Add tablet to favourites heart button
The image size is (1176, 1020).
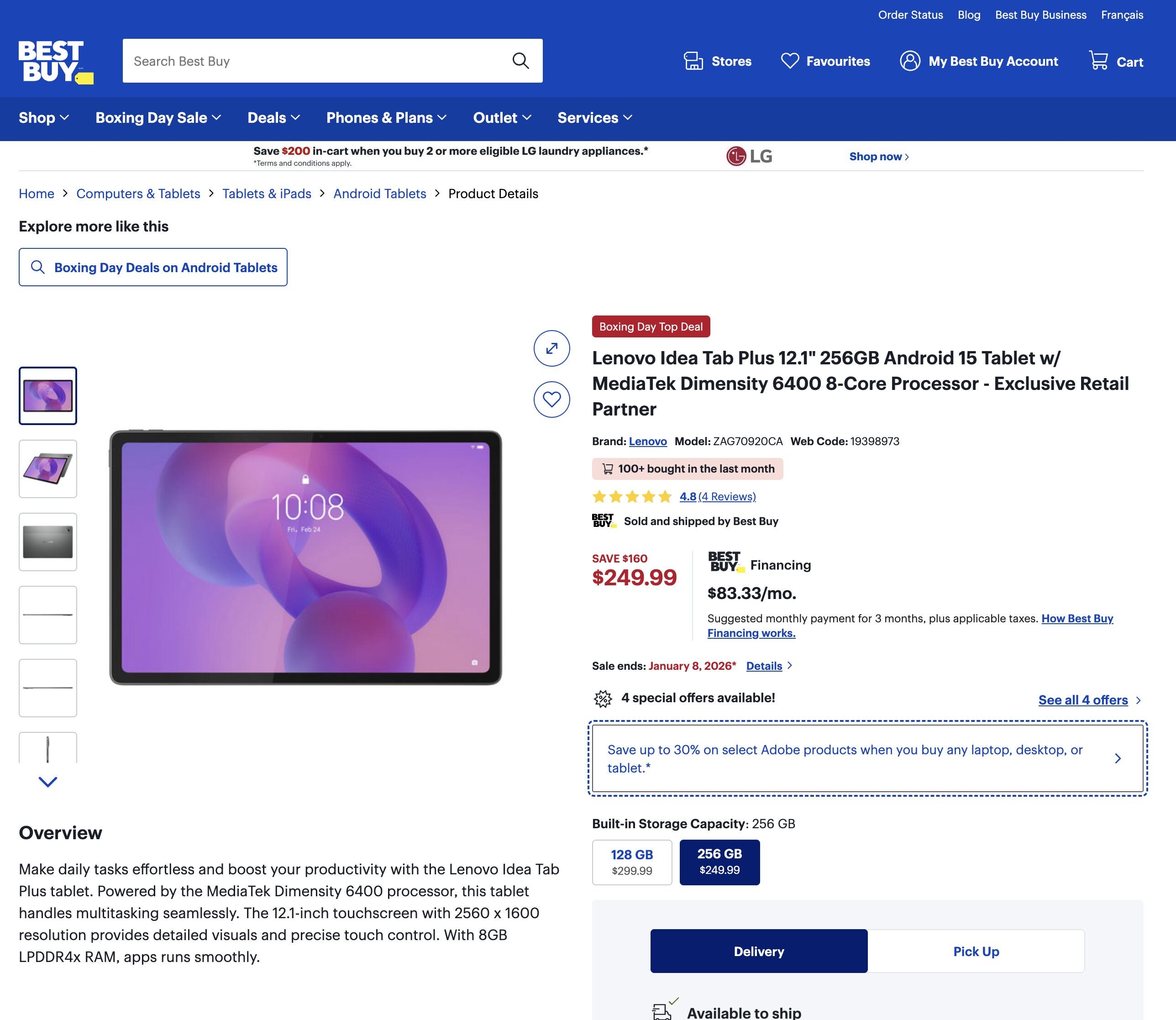551,399
